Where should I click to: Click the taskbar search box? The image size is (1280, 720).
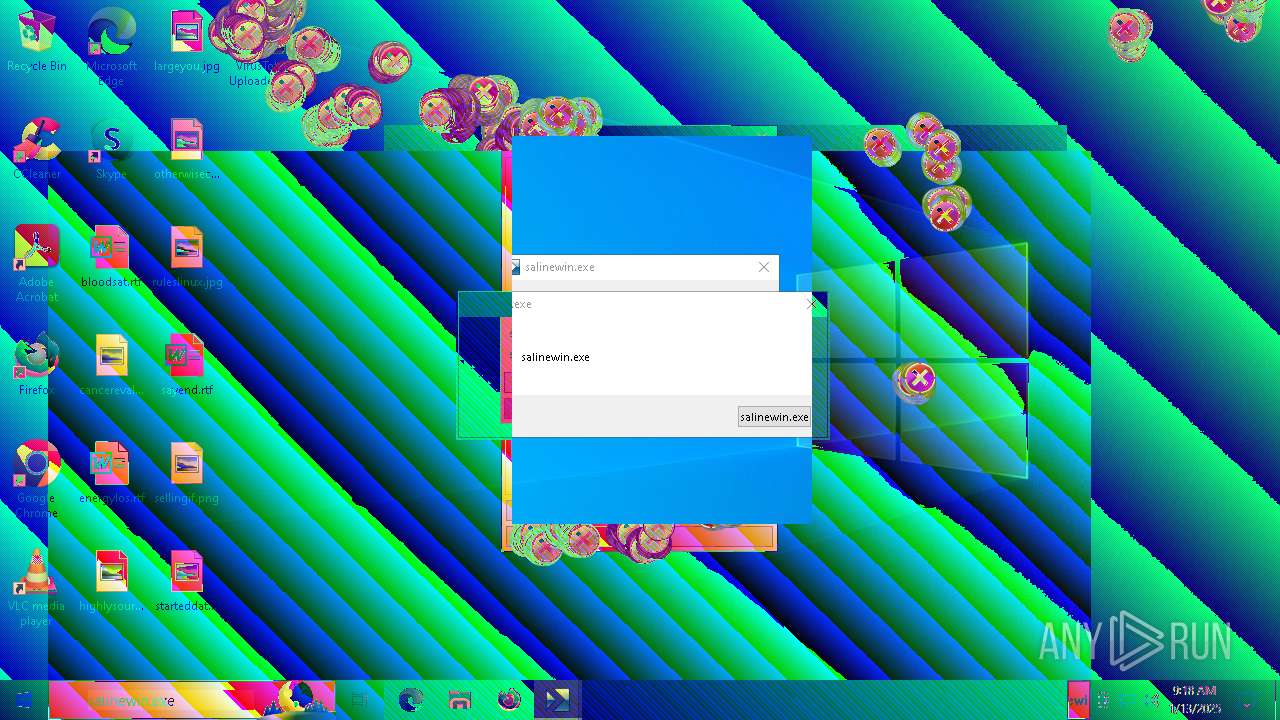tap(193, 700)
